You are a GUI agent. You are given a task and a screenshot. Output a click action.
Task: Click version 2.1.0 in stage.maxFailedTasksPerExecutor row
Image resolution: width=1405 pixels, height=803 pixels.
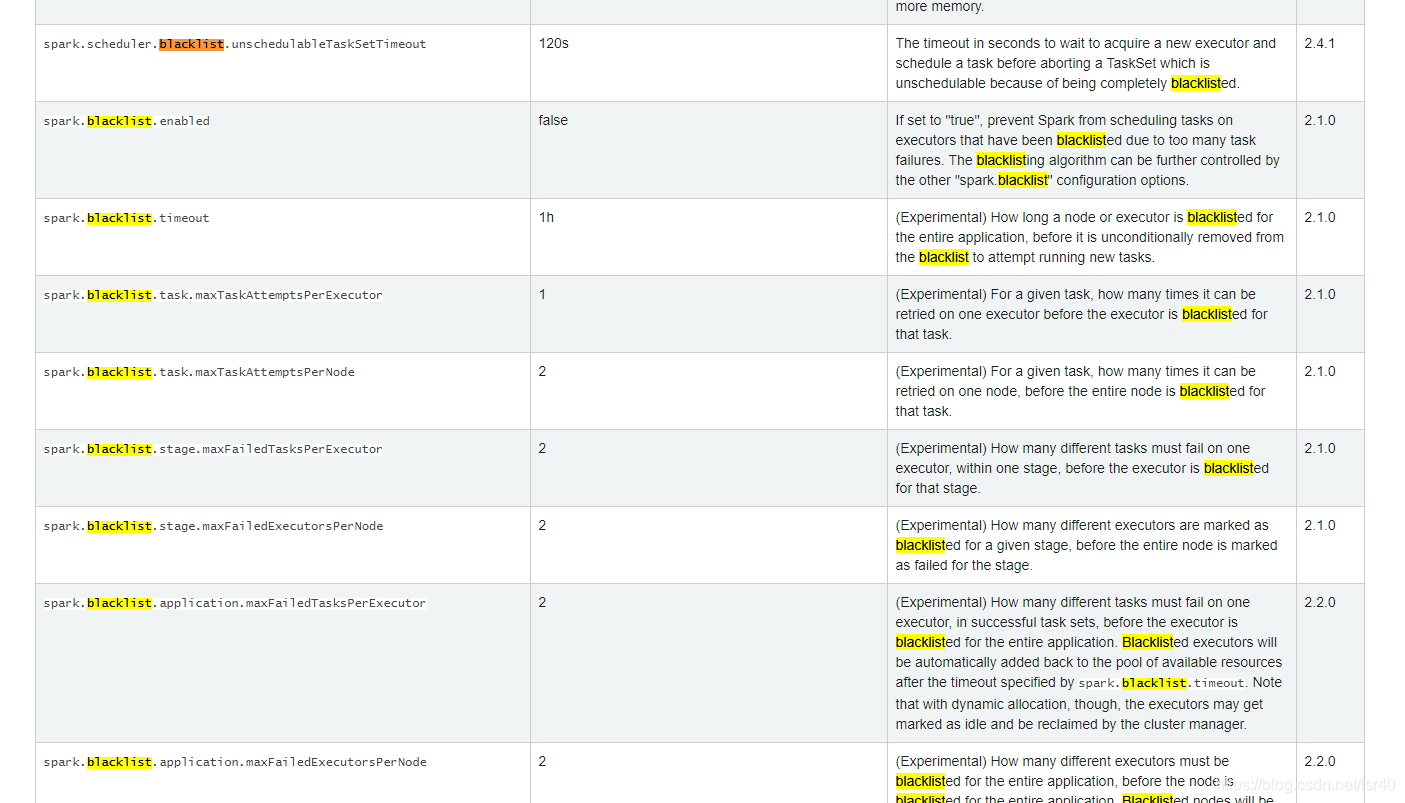point(1320,448)
